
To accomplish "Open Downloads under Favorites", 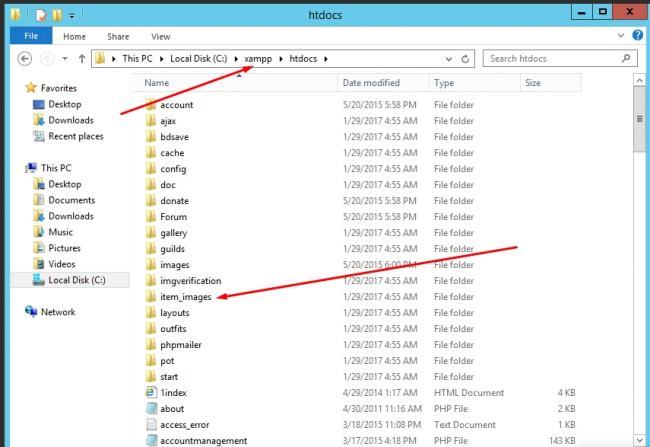I will [71, 120].
